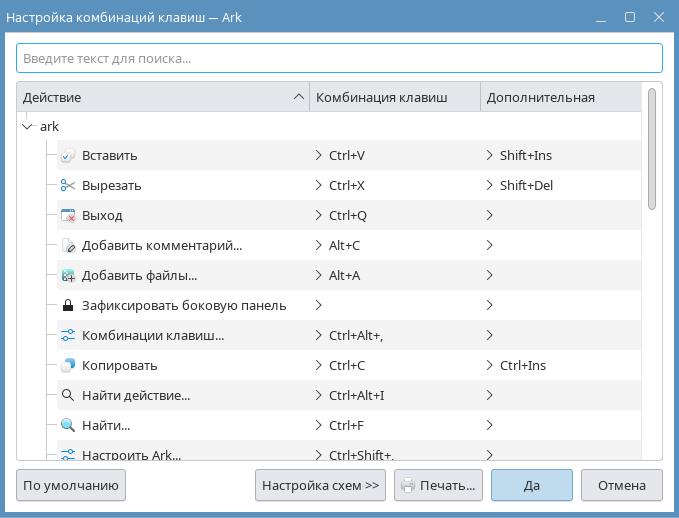Click the lock icon for Зафиксировать боковую панель
This screenshot has height=518, width=679.
[68, 305]
